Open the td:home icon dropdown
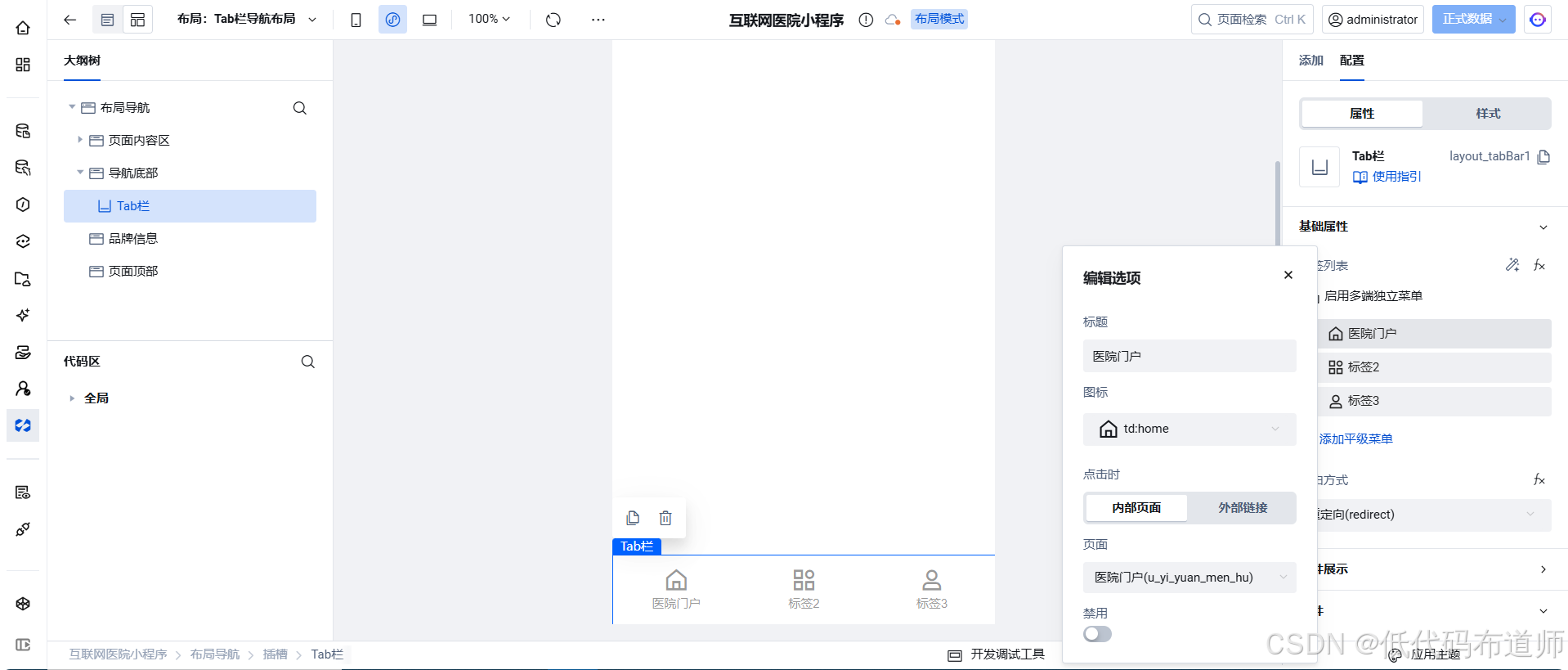 pyautogui.click(x=1189, y=429)
